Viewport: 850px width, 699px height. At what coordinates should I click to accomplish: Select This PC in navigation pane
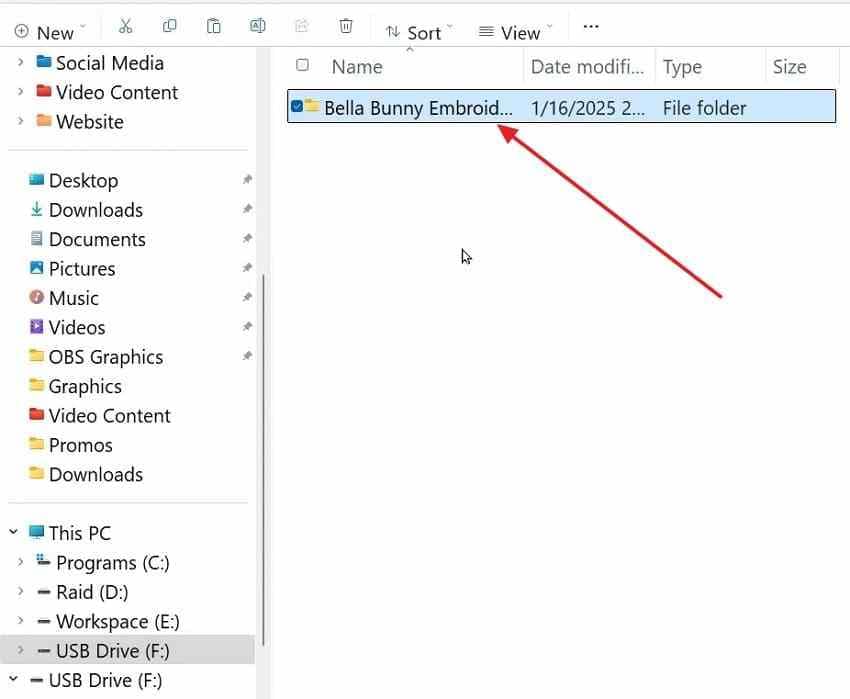click(x=79, y=533)
